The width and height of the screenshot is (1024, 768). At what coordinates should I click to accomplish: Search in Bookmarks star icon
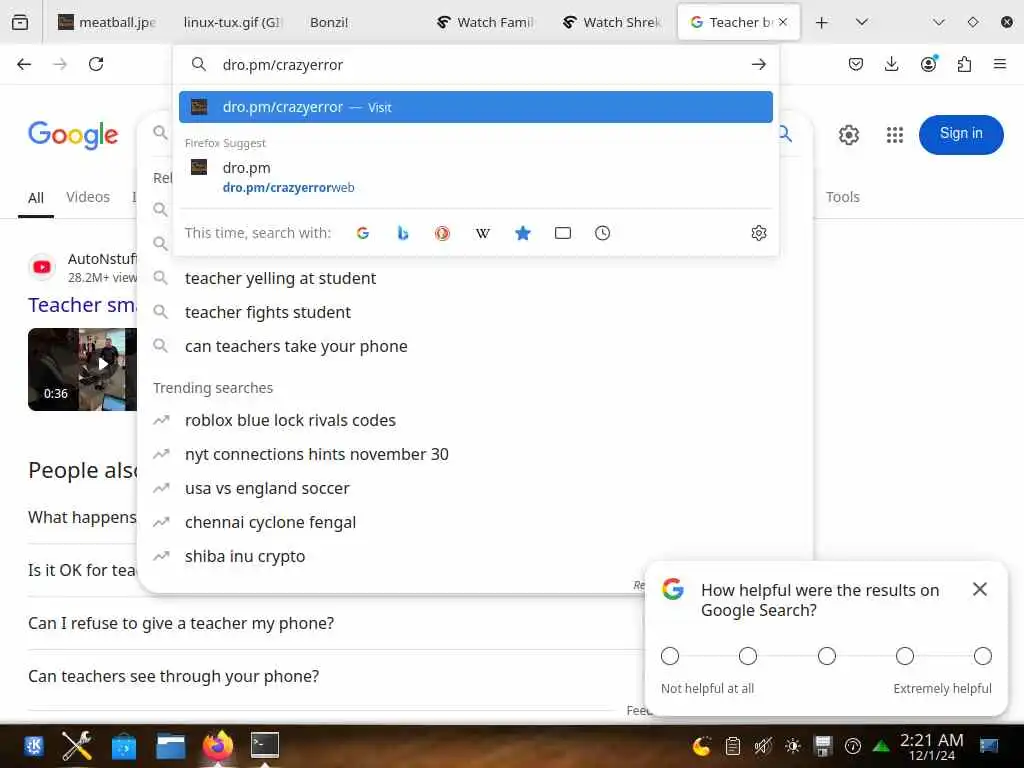[522, 233]
